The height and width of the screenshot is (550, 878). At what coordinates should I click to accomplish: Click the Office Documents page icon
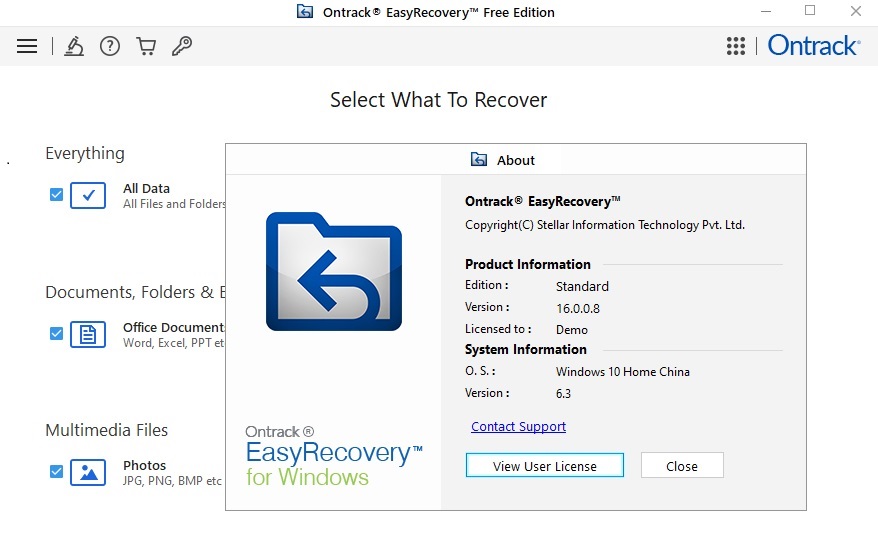coord(88,334)
